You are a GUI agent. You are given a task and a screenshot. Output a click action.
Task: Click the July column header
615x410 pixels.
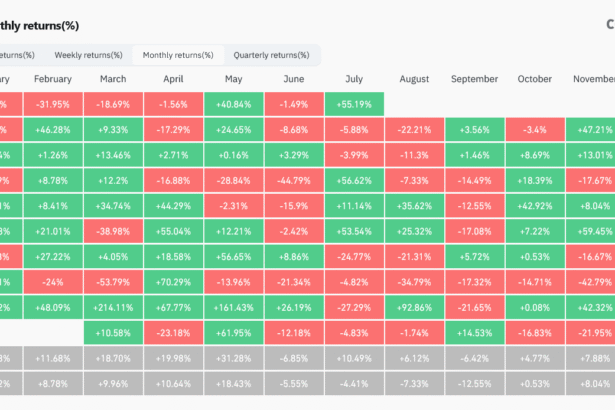[354, 78]
